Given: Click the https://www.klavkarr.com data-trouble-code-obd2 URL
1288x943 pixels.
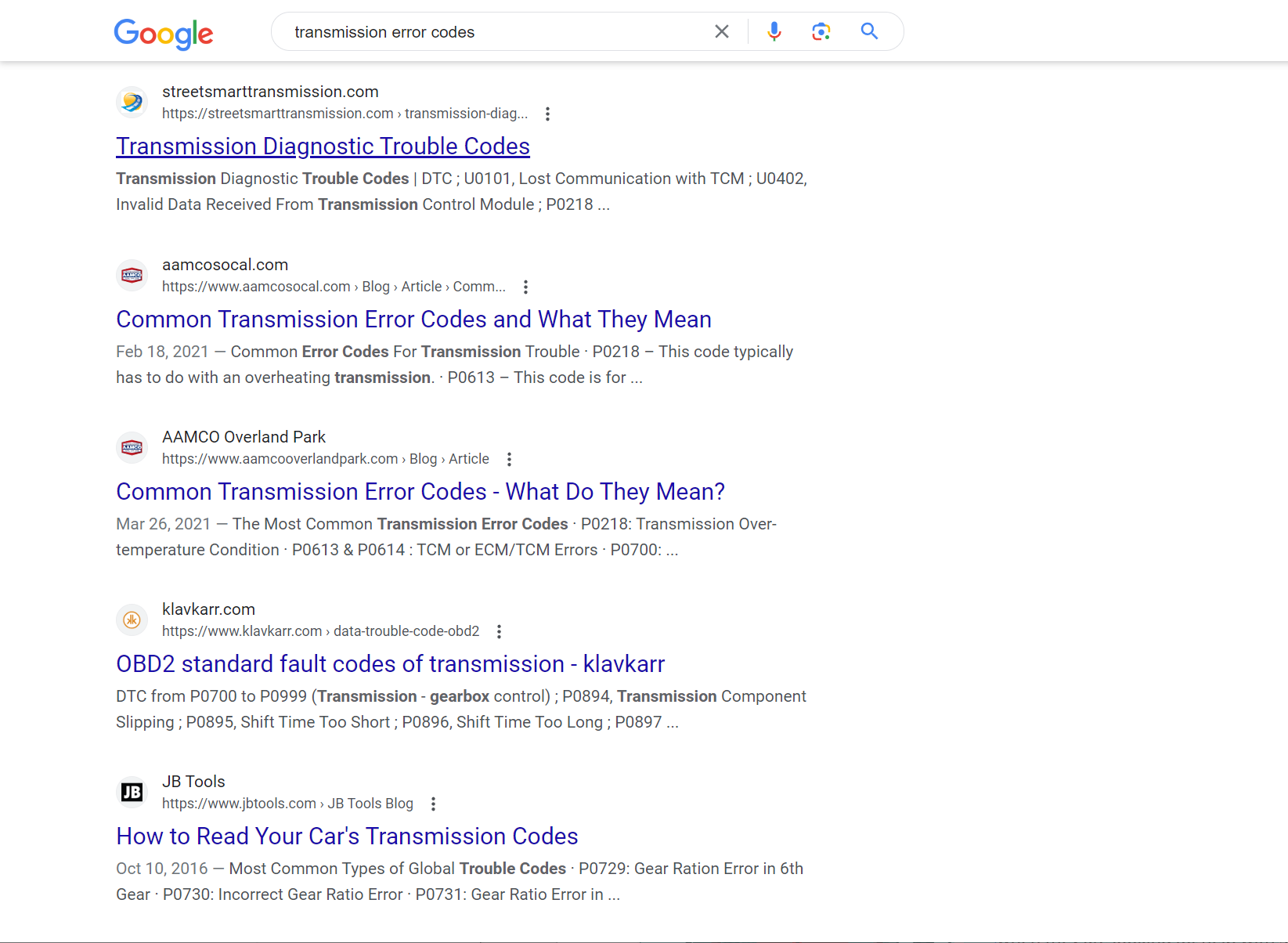Looking at the screenshot, I should click(320, 631).
